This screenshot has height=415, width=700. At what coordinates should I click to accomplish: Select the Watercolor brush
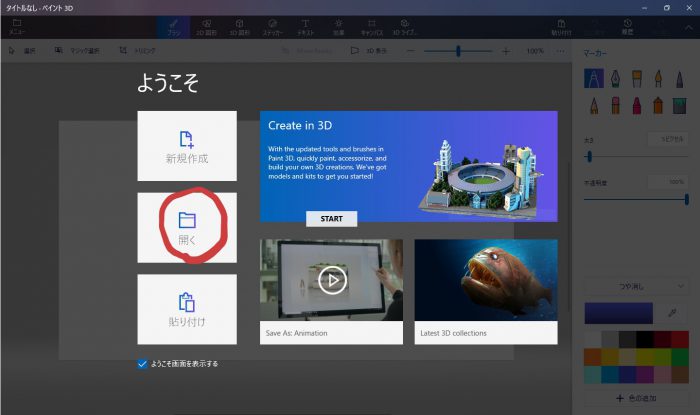point(658,78)
